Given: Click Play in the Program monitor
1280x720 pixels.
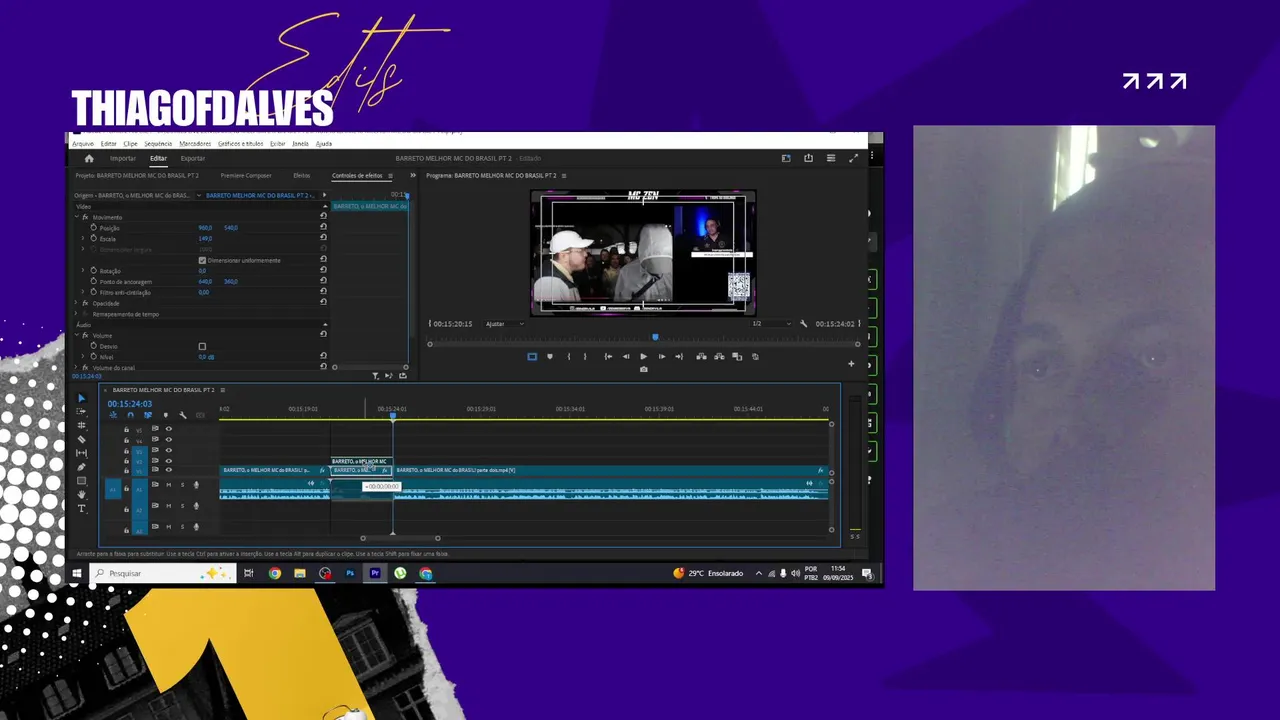Looking at the screenshot, I should [x=643, y=356].
